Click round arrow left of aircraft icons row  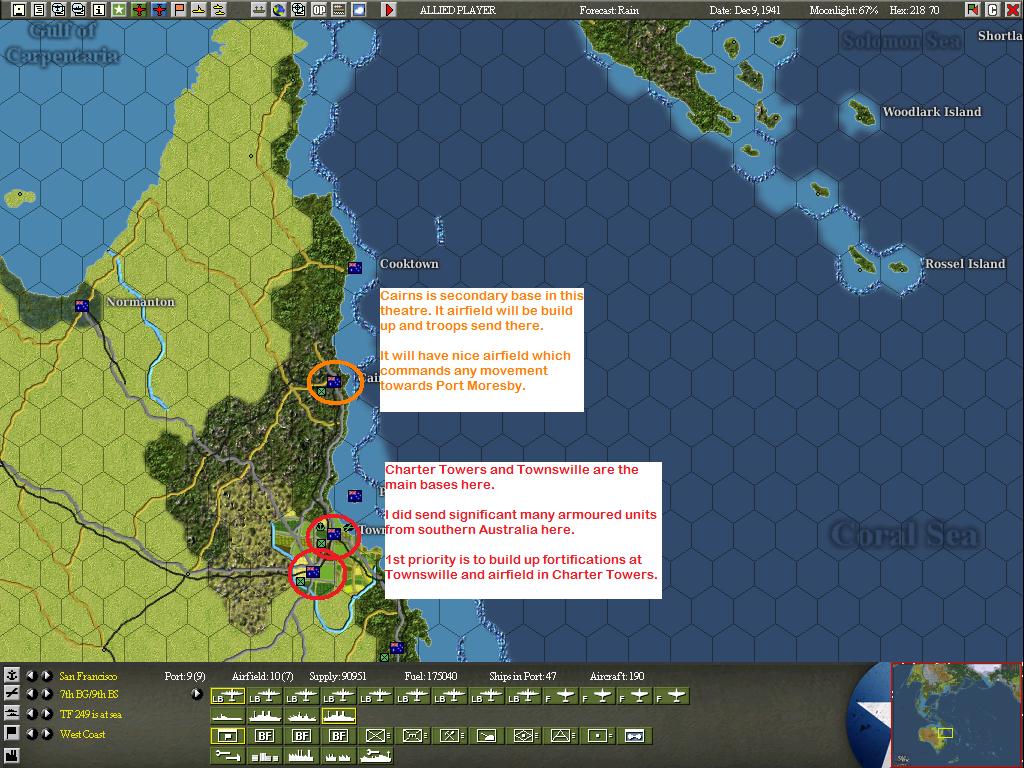pyautogui.click(x=197, y=694)
